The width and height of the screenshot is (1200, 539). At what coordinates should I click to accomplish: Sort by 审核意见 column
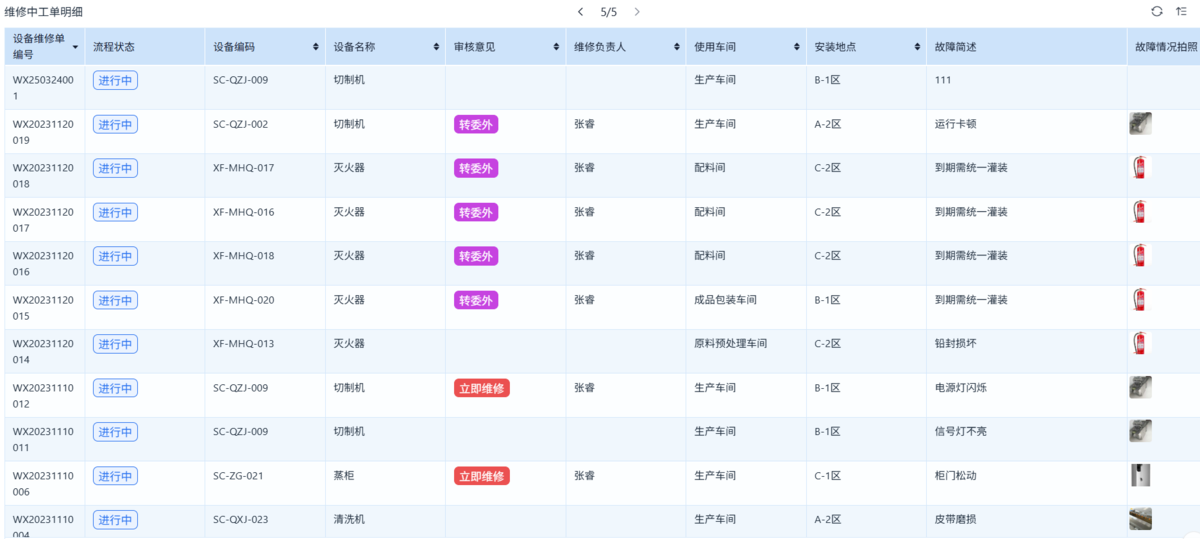(x=556, y=47)
